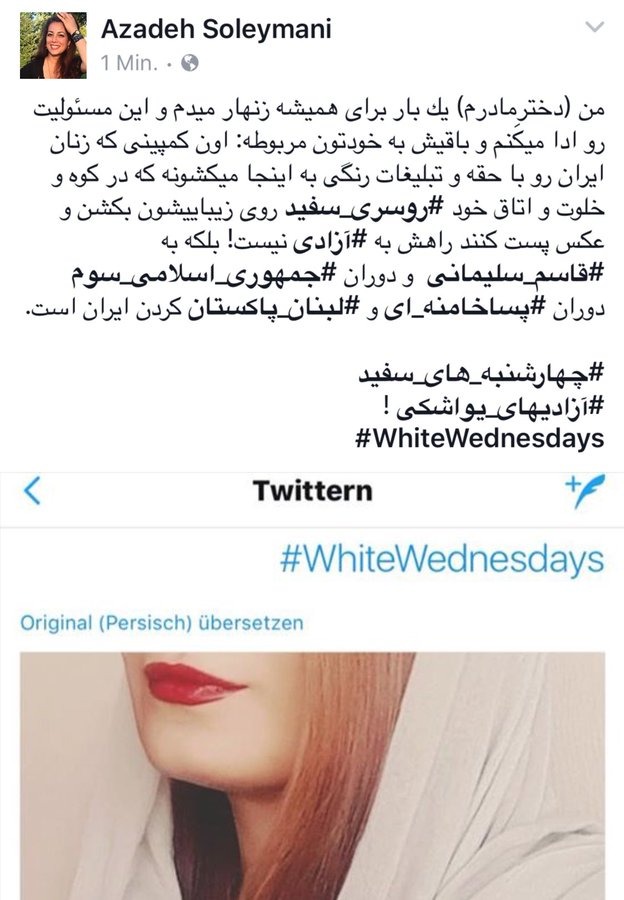Click the globe public audience icon
The width and height of the screenshot is (624, 900).
[189, 63]
